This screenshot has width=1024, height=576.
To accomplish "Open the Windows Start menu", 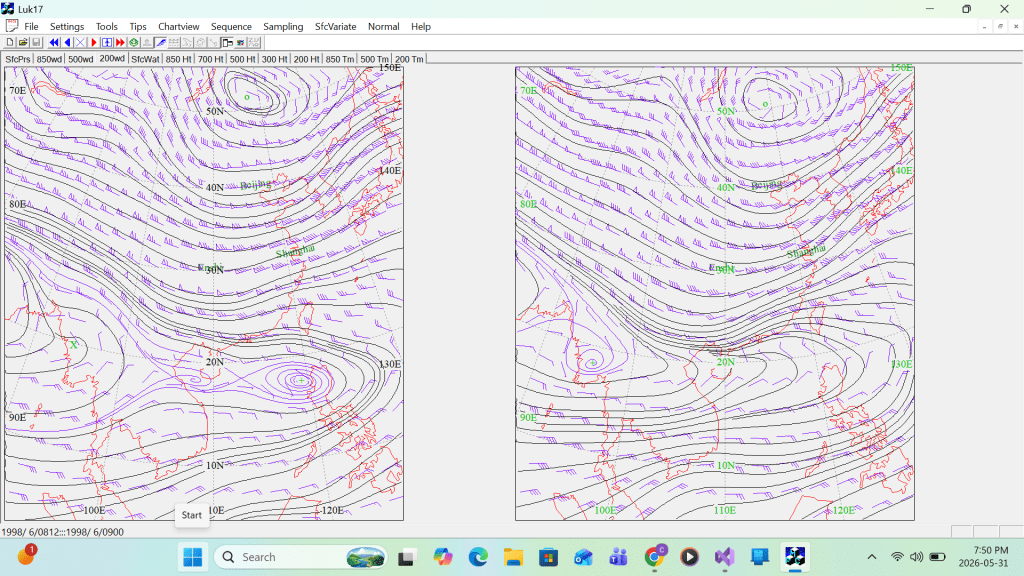I will 192,557.
